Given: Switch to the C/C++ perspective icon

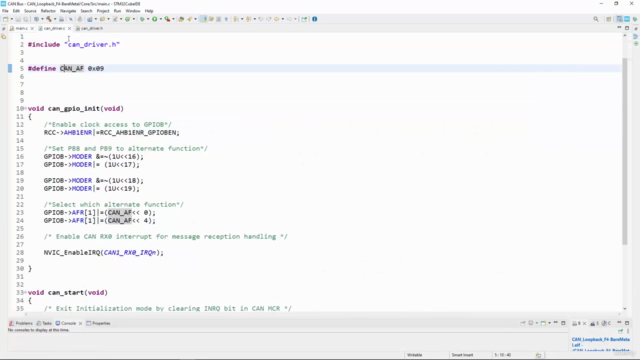Looking at the screenshot, I should point(620,19).
